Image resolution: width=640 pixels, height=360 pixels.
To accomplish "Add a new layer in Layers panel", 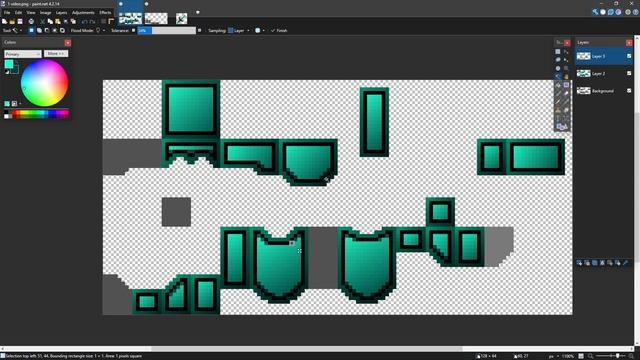I will point(579,263).
